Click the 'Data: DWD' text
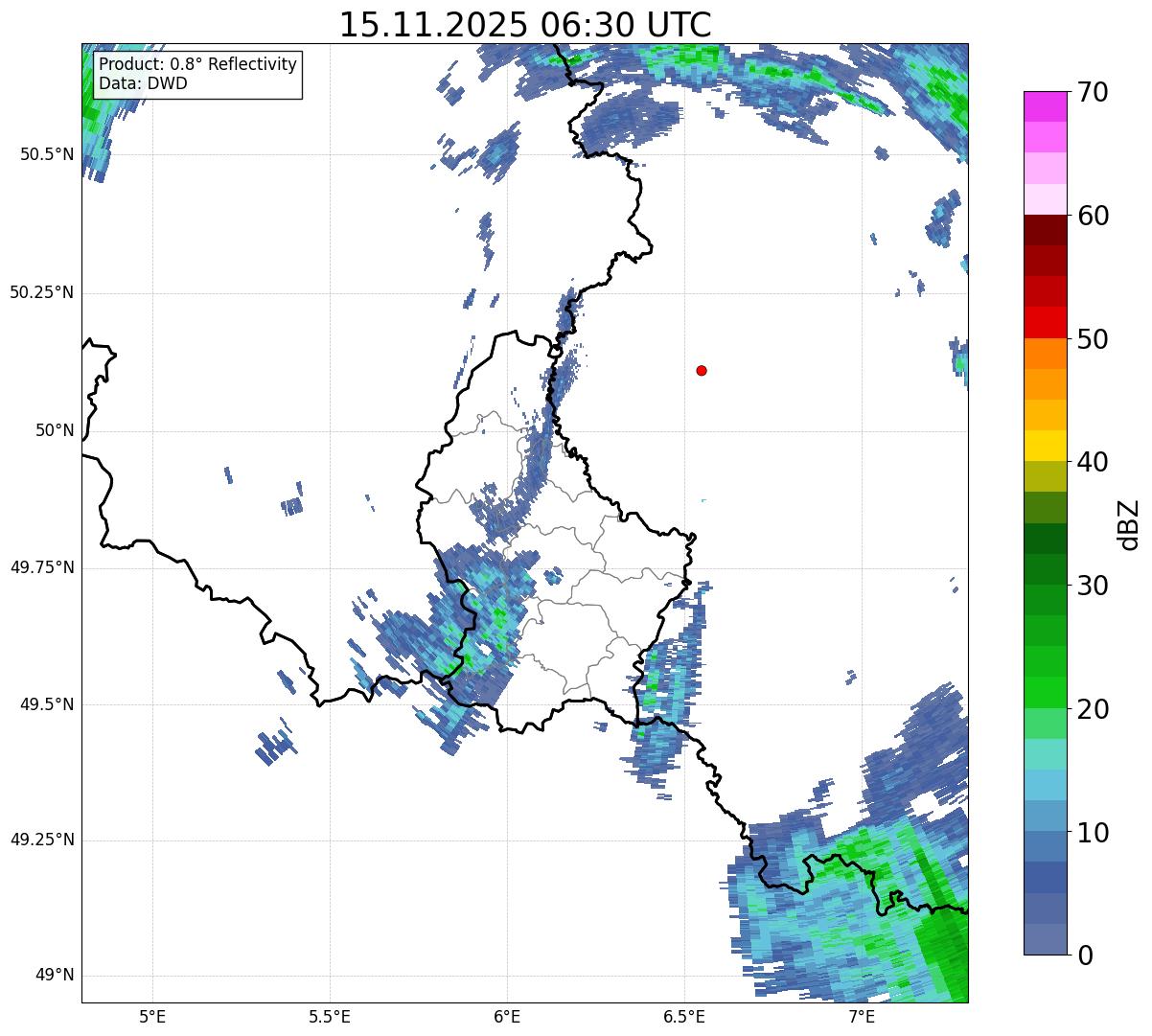This screenshot has width=1152, height=1036. [x=144, y=83]
